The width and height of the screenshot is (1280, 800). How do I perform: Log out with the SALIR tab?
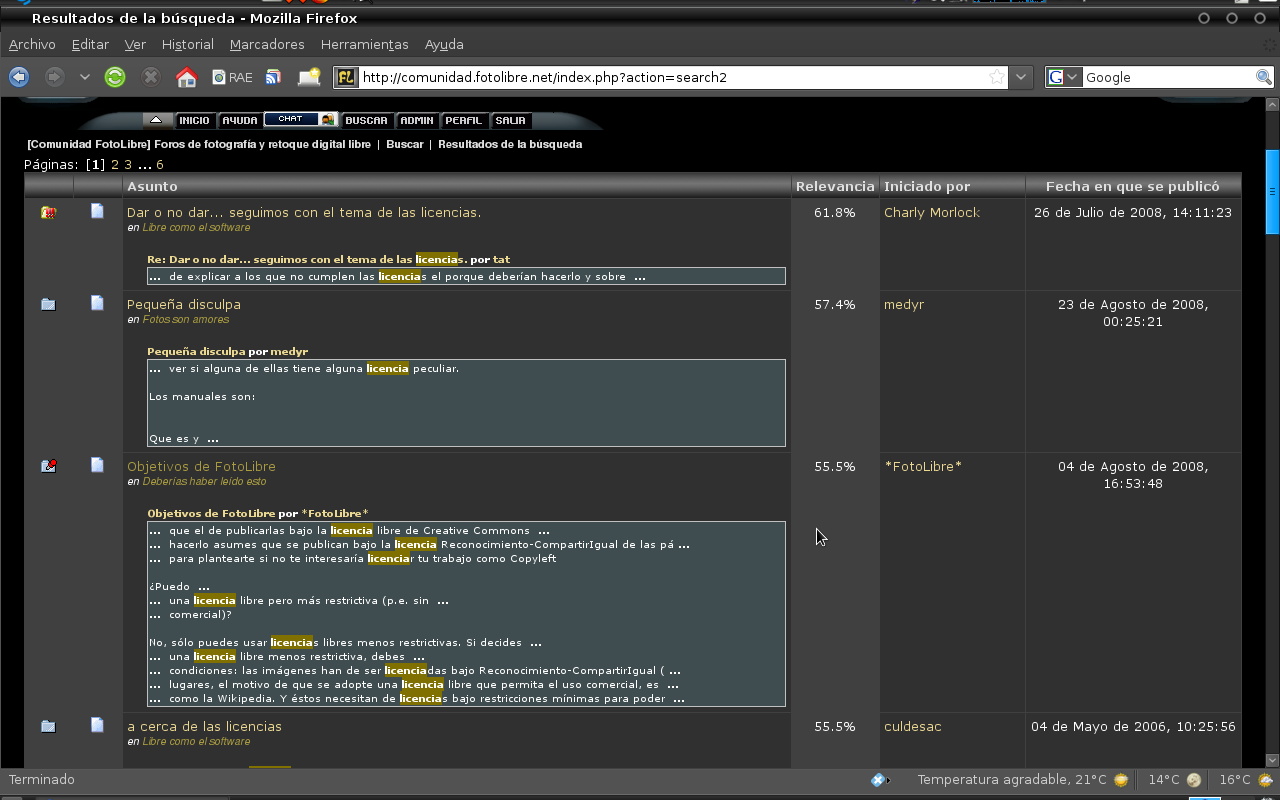pyautogui.click(x=510, y=120)
